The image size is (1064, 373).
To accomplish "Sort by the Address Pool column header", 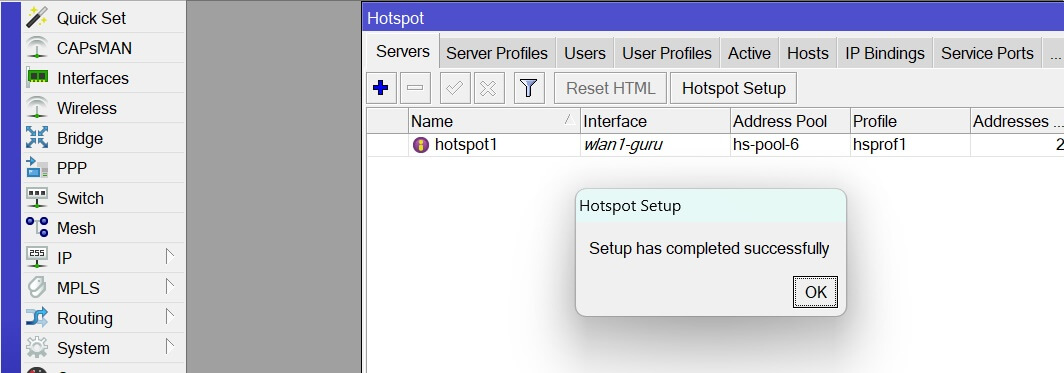I will [791, 121].
